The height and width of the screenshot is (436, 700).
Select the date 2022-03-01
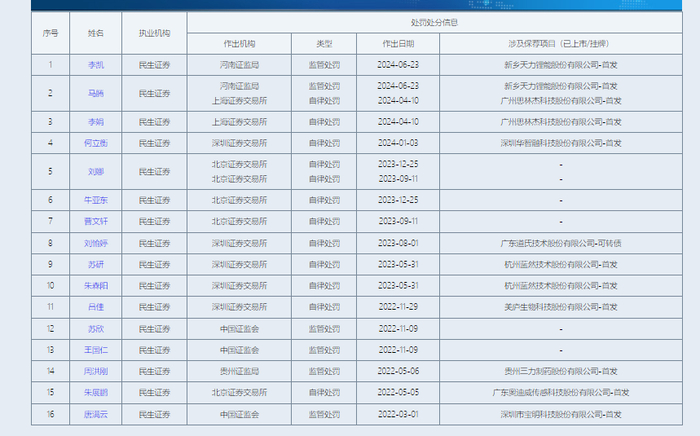[398, 415]
